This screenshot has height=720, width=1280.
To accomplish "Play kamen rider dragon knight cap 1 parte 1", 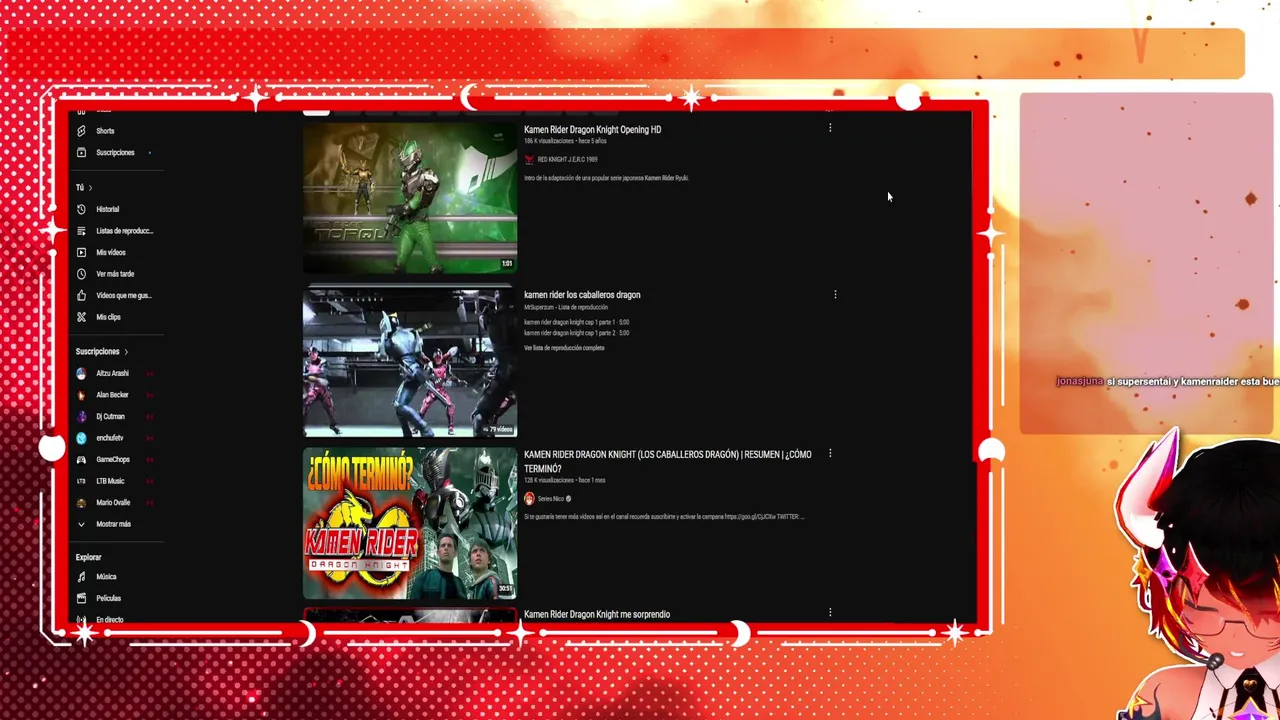I will pyautogui.click(x=576, y=323).
